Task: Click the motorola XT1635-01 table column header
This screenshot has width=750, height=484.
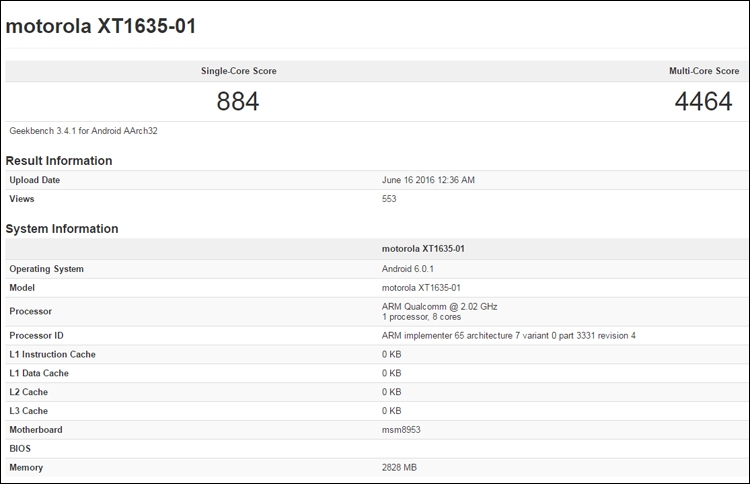Action: (x=424, y=249)
